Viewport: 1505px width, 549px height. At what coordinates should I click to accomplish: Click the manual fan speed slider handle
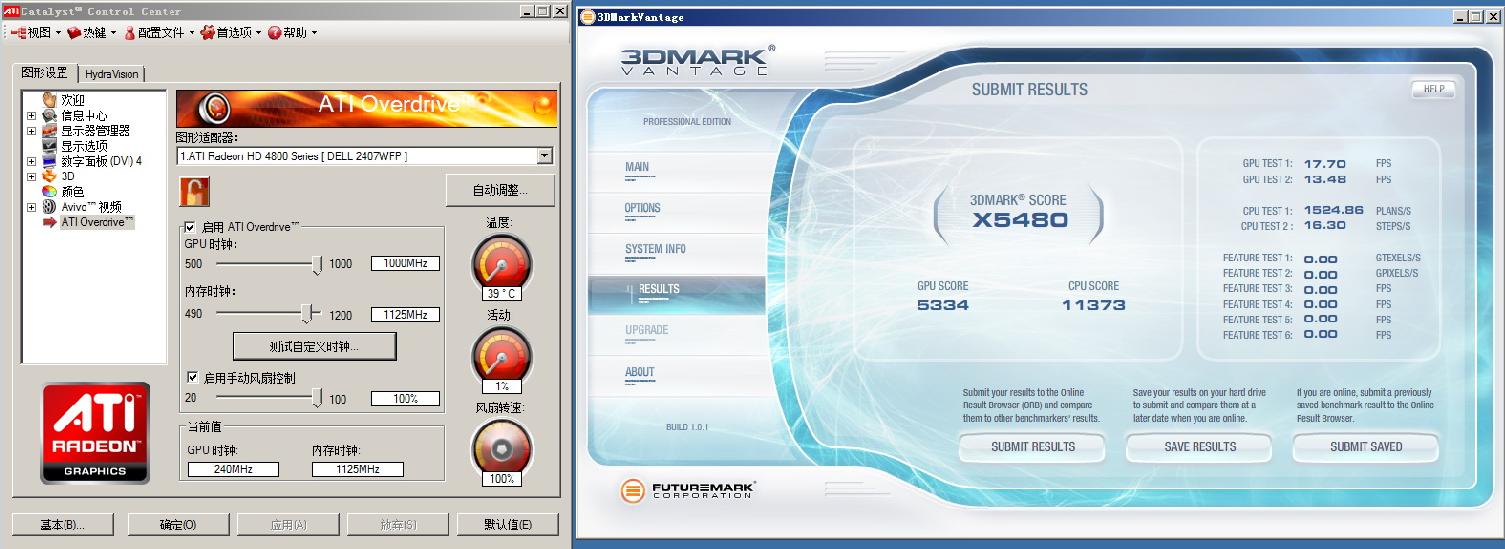pyautogui.click(x=317, y=398)
